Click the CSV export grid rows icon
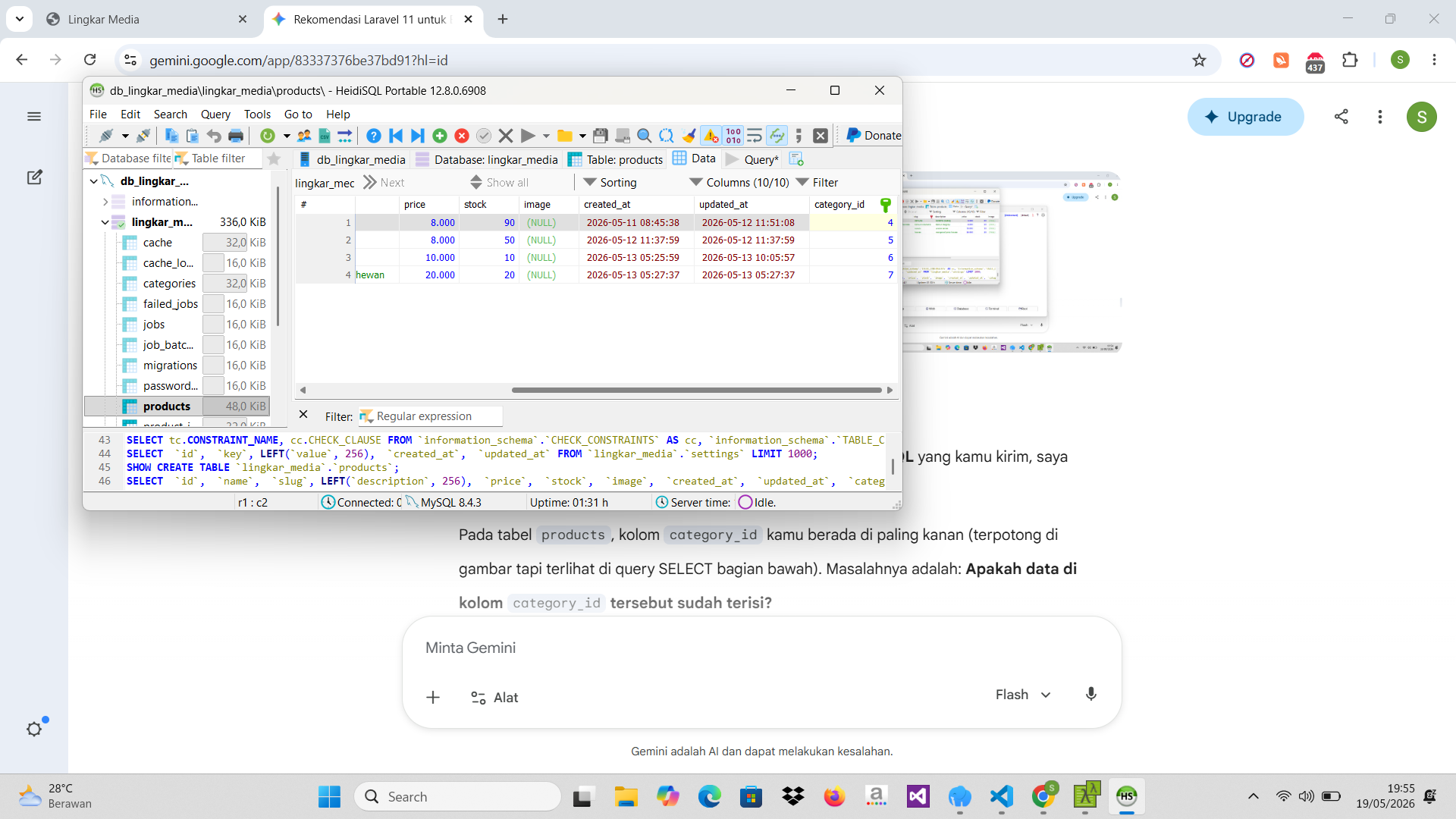 (325, 136)
